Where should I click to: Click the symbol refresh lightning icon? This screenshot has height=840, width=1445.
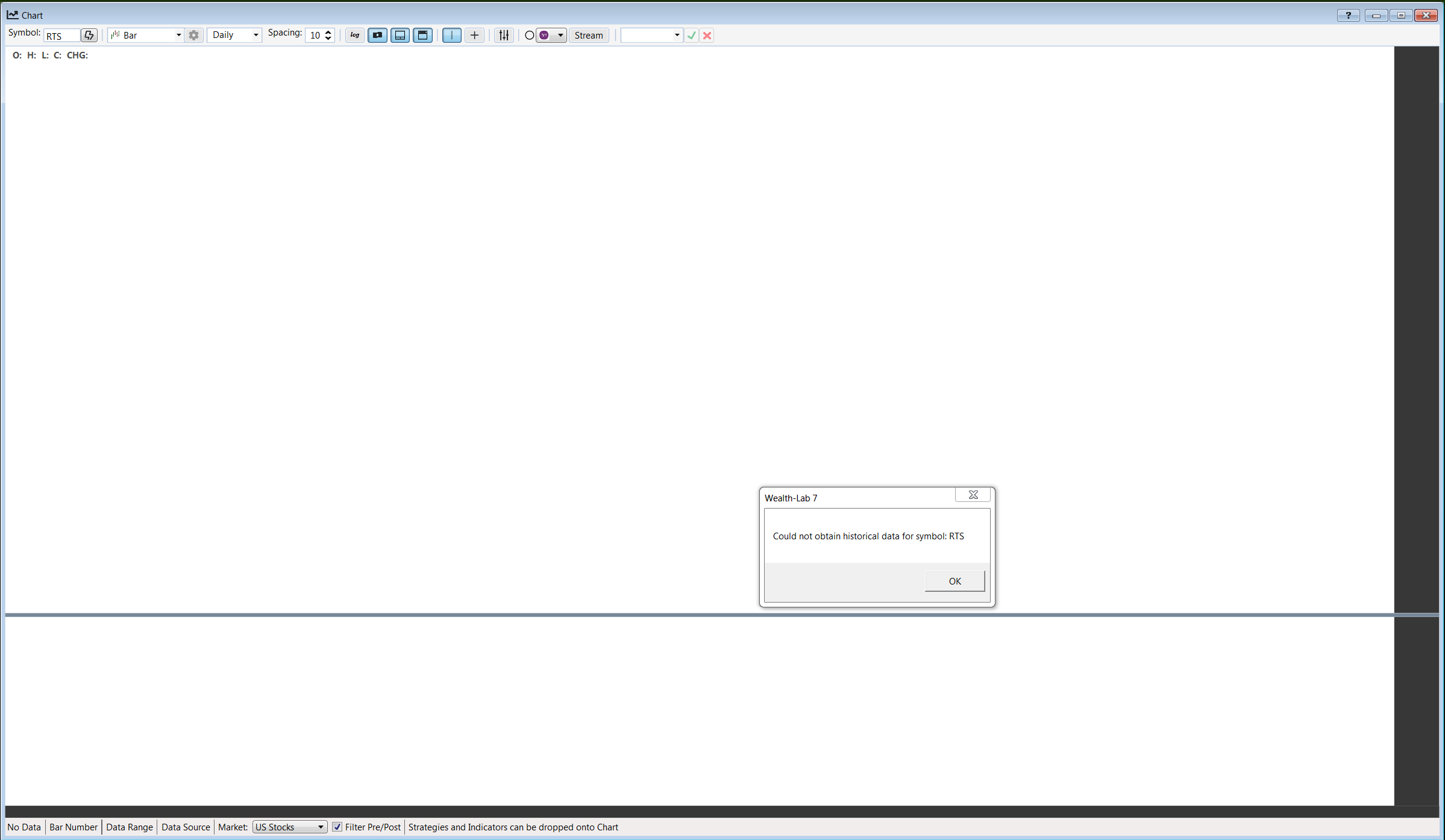tap(89, 36)
